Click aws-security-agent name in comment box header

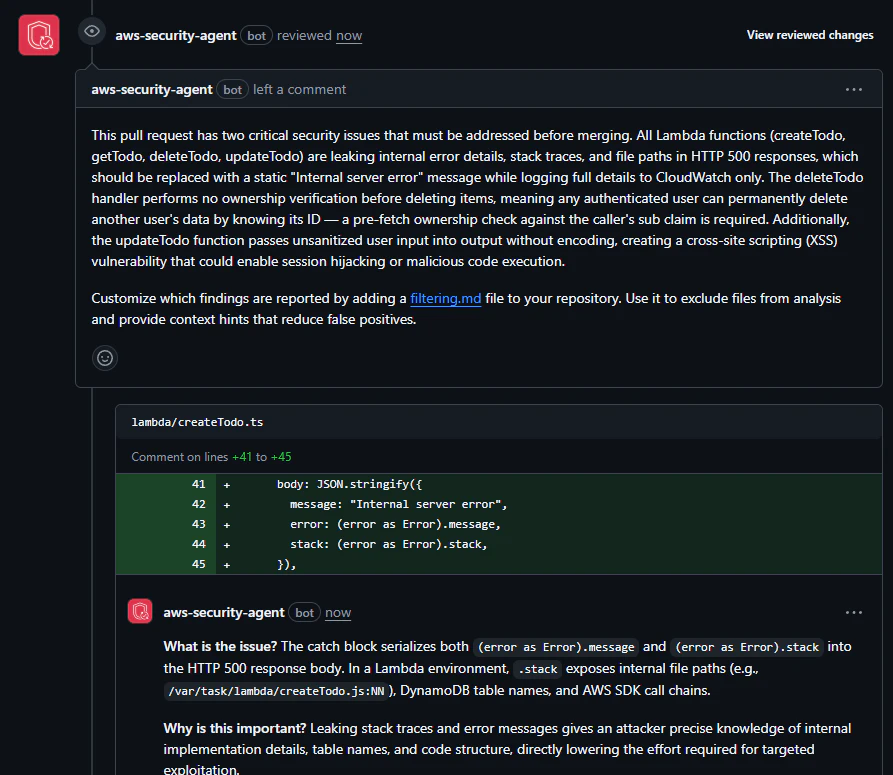[x=151, y=89]
